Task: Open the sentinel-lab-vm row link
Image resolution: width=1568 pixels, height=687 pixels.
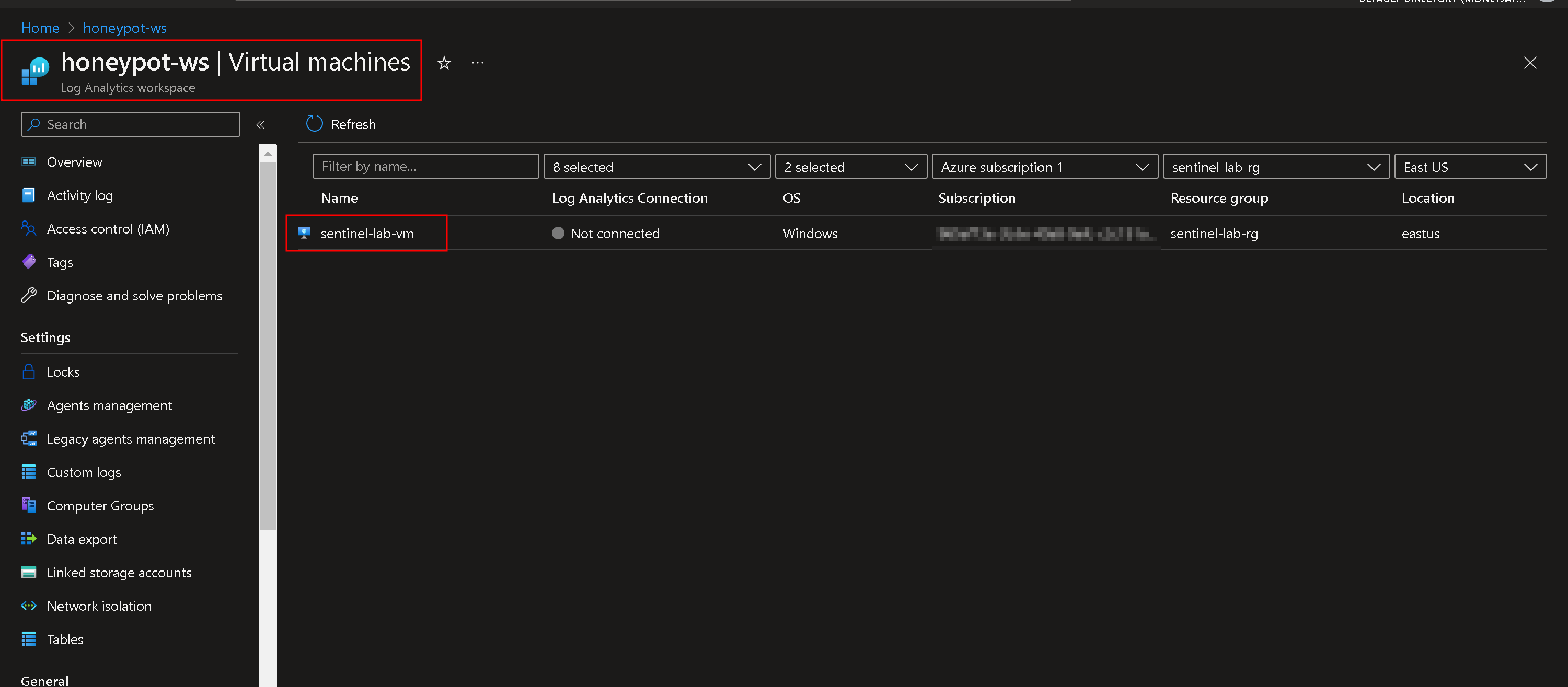Action: pyautogui.click(x=366, y=234)
